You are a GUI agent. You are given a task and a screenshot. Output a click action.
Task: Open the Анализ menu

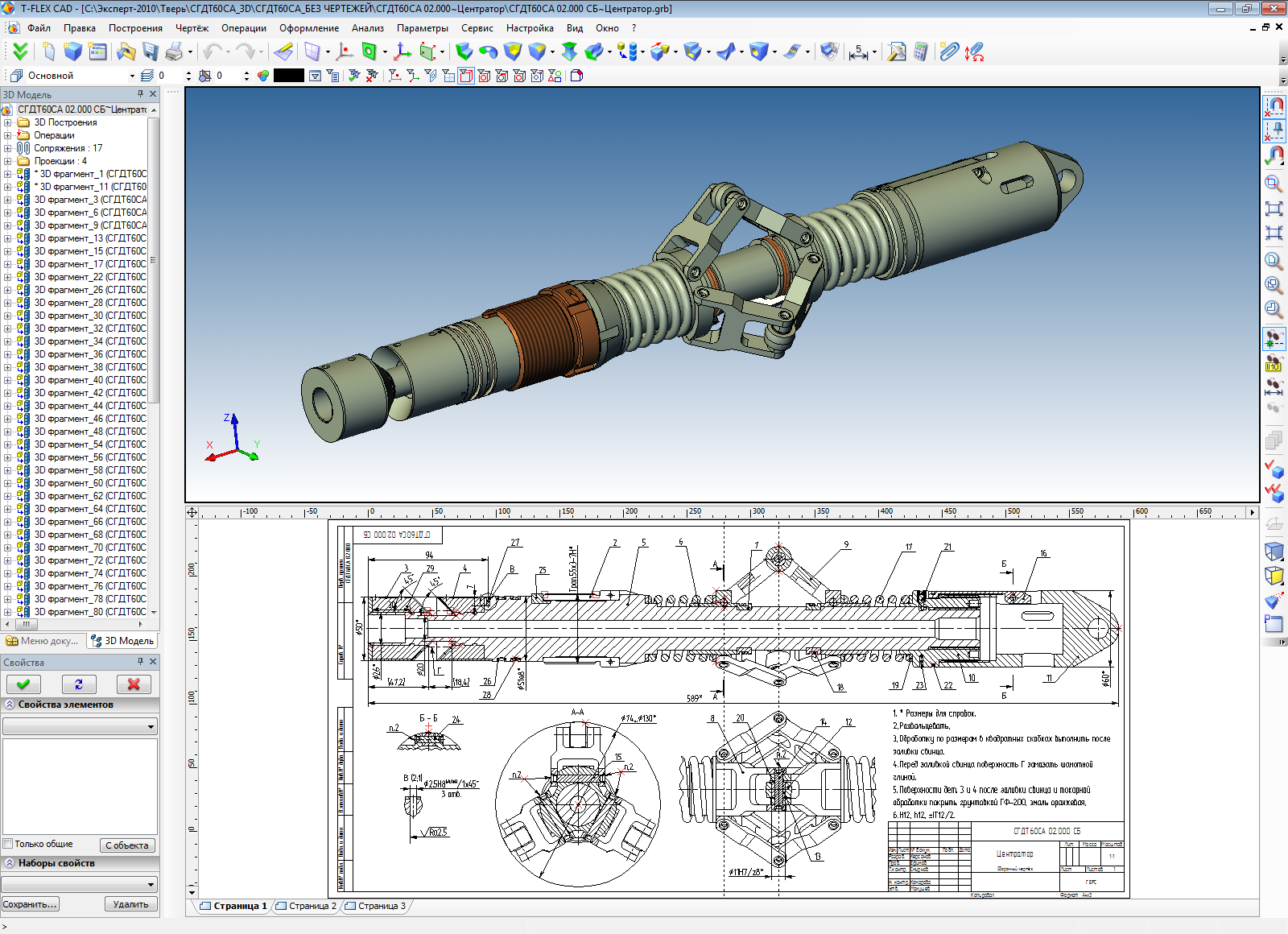point(368,27)
